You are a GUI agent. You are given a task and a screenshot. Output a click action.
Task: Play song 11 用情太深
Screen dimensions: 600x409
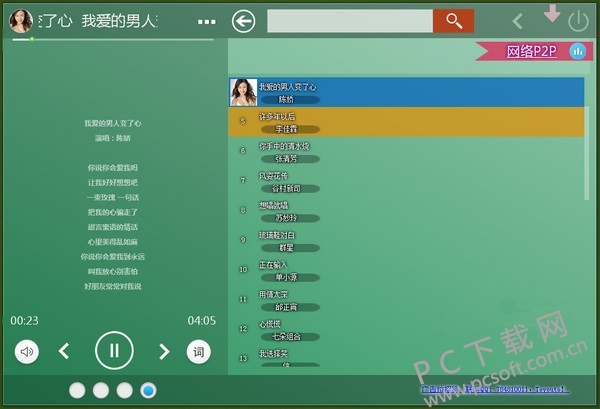[406, 300]
